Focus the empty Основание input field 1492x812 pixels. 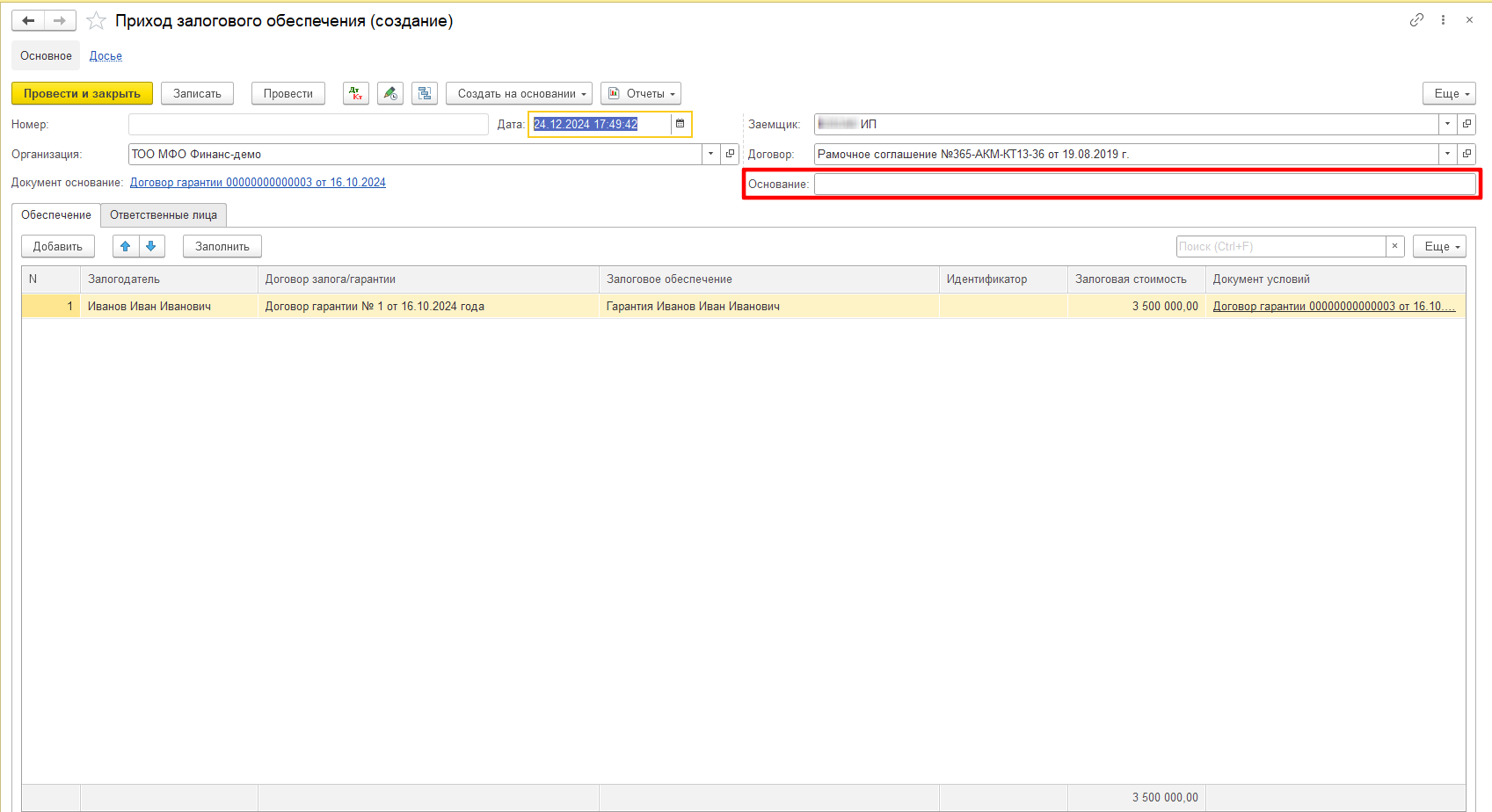1145,184
